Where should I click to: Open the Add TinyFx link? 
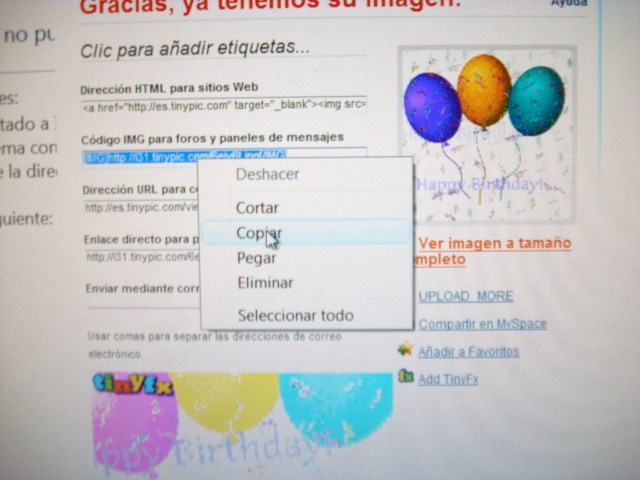[x=448, y=379]
